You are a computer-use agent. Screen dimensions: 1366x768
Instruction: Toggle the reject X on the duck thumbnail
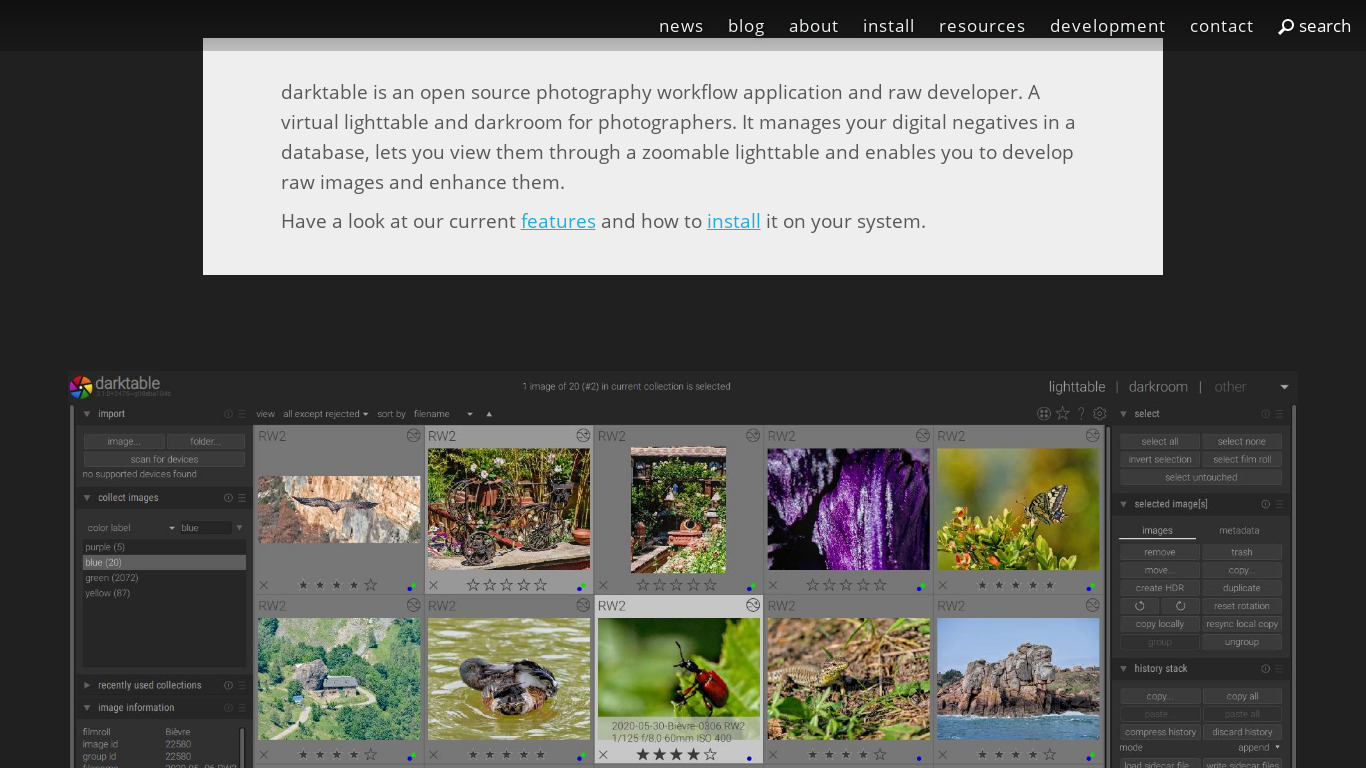(x=434, y=755)
